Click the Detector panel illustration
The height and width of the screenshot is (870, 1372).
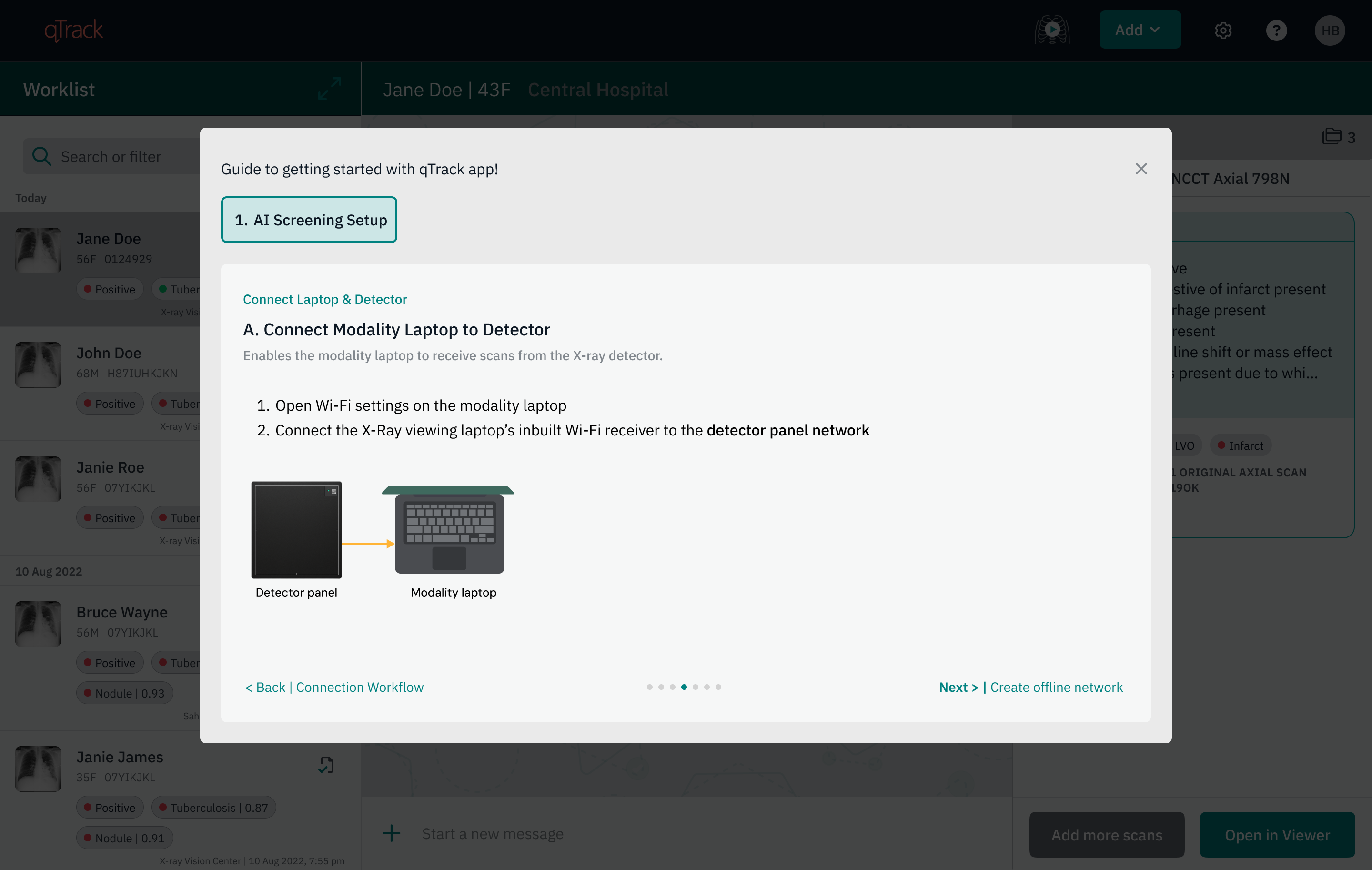[296, 530]
